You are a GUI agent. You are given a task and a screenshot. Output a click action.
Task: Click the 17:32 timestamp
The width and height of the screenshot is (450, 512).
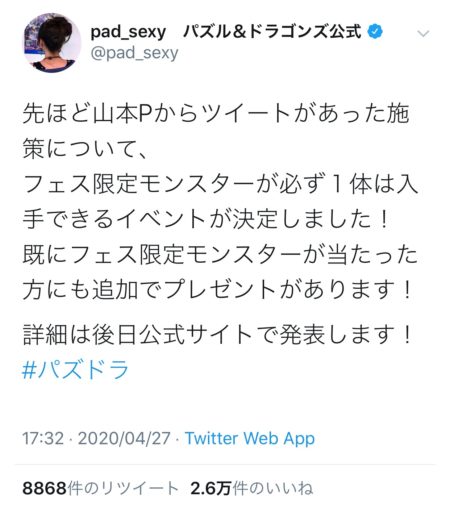(43, 438)
